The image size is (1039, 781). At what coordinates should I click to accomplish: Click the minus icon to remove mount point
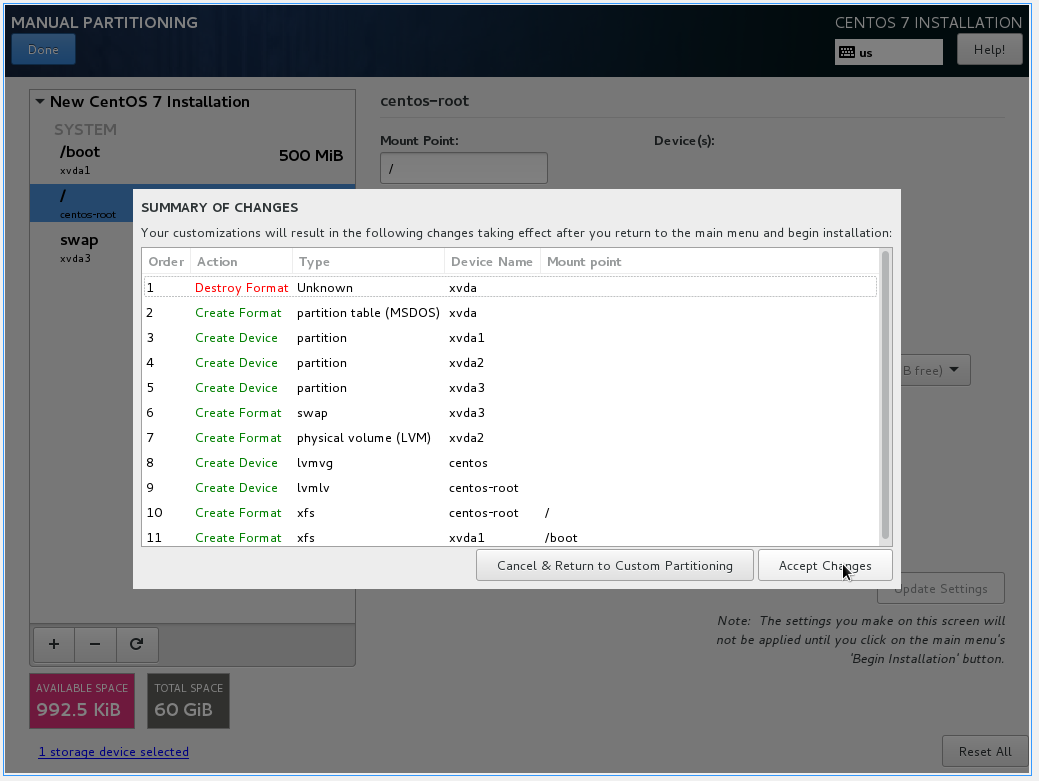[x=95, y=644]
